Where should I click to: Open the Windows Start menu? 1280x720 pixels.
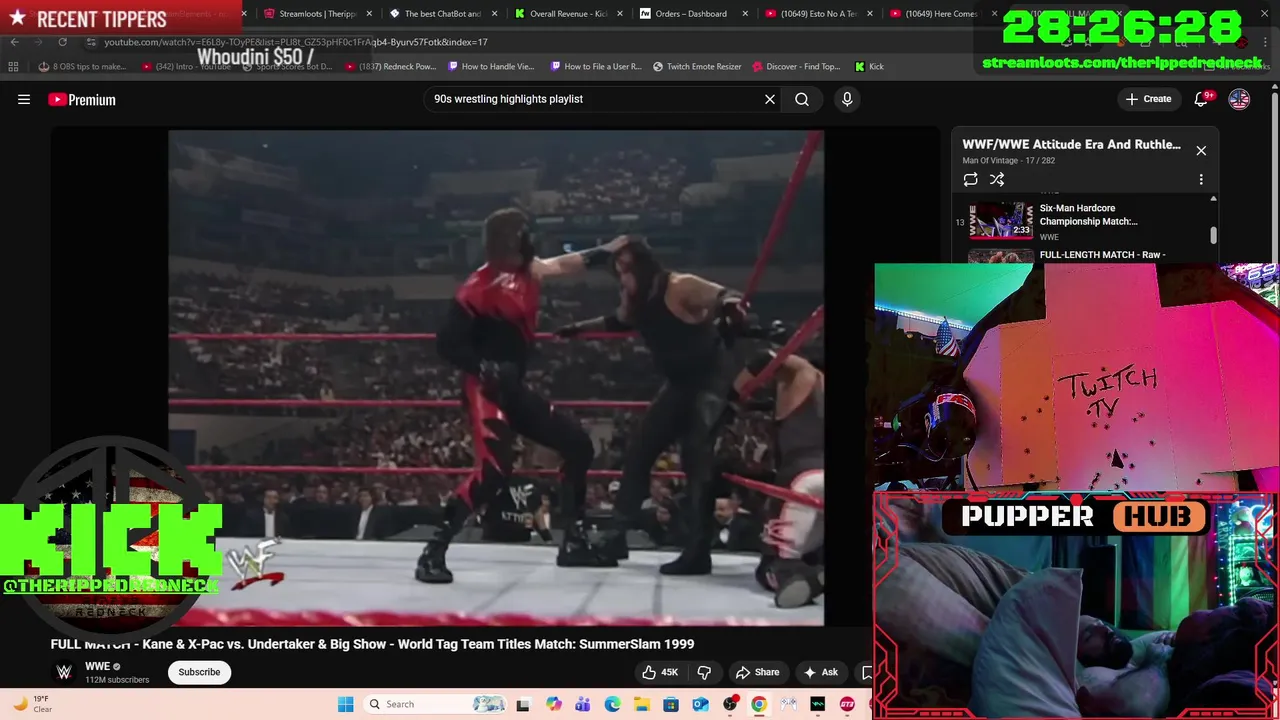coord(346,704)
